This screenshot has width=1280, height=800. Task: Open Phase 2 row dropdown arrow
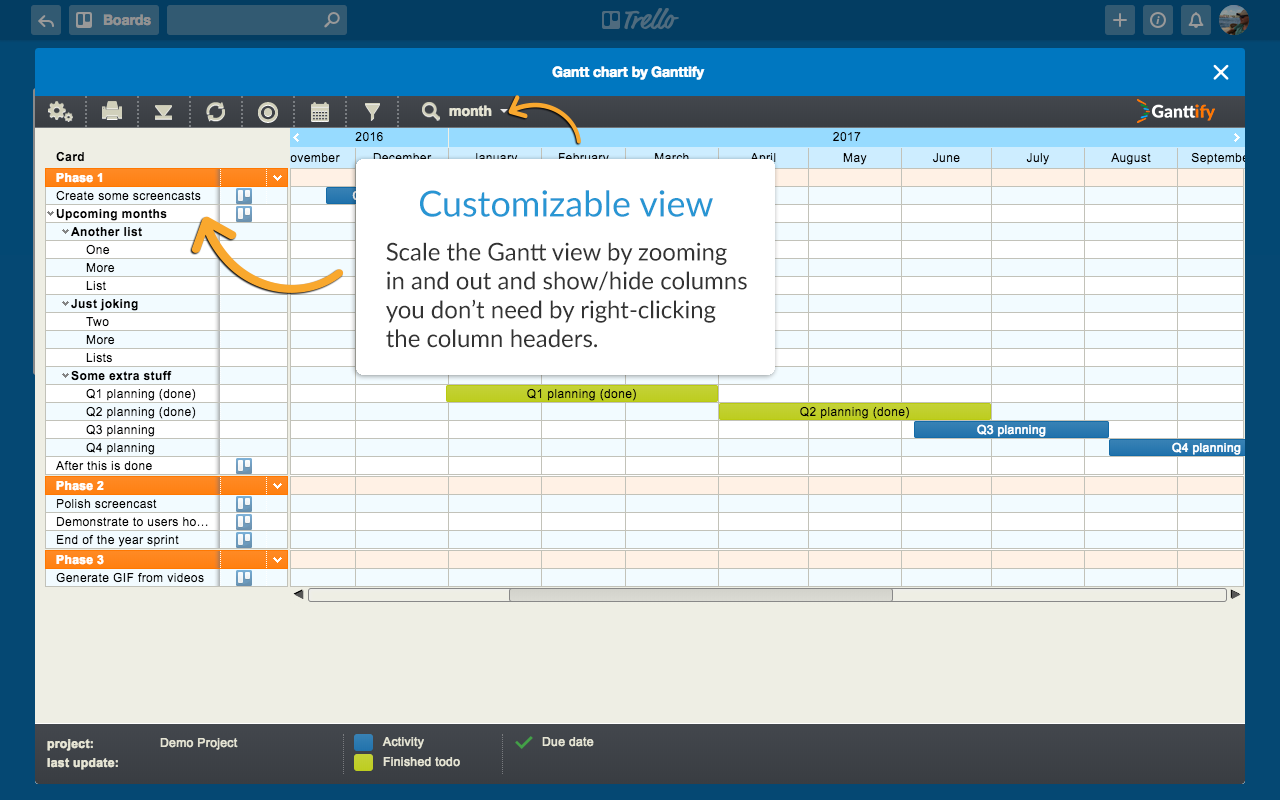[277, 486]
